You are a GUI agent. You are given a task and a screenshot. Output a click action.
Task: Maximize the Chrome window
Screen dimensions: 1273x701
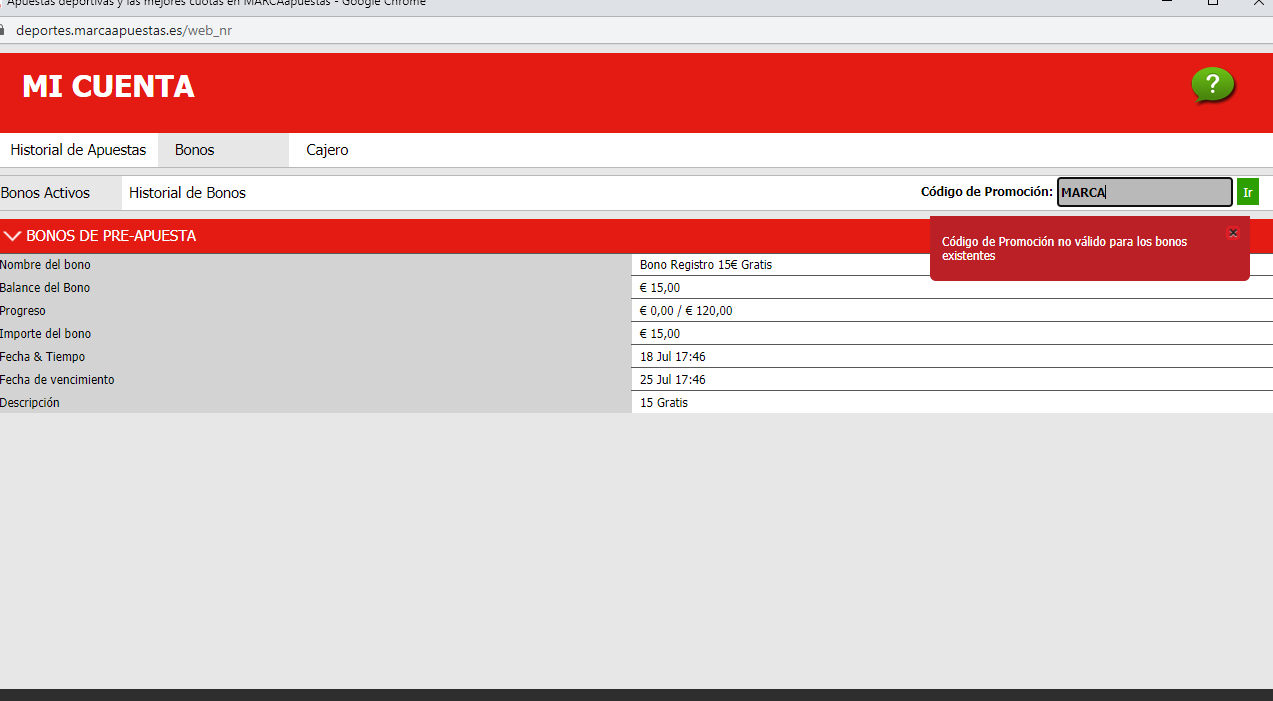coord(1213,3)
